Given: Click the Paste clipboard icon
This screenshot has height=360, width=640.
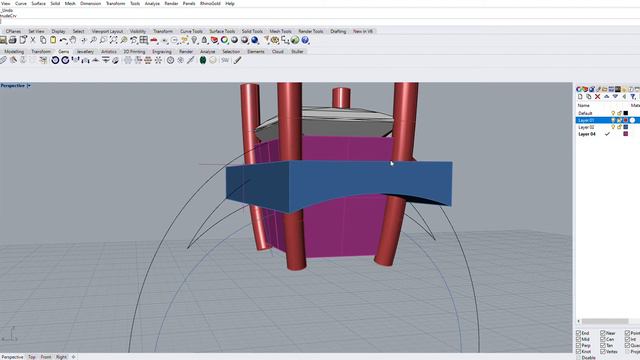Looking at the screenshot, I should [x=53, y=40].
